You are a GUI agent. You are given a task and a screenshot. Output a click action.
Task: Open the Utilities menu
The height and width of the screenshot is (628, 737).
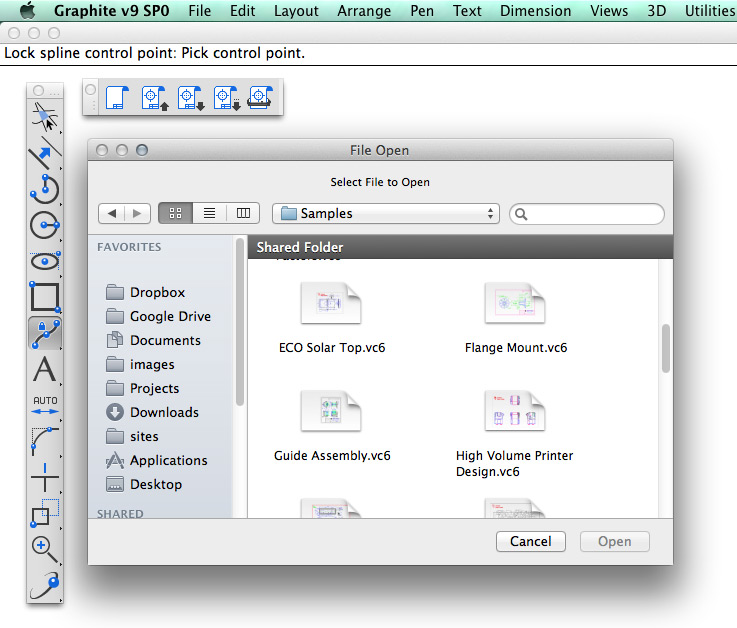point(710,10)
